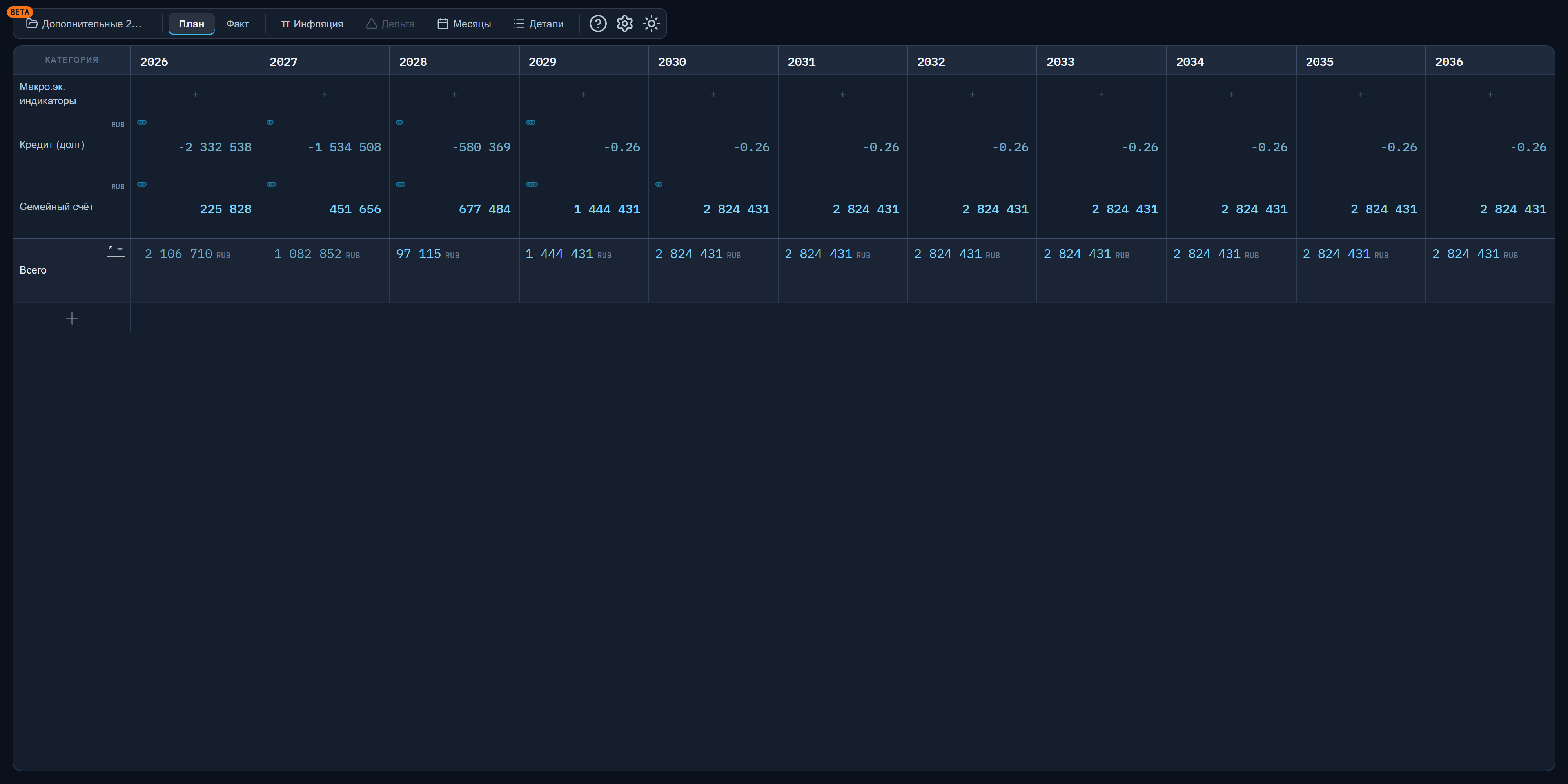Add a new category with plus icon

point(72,318)
